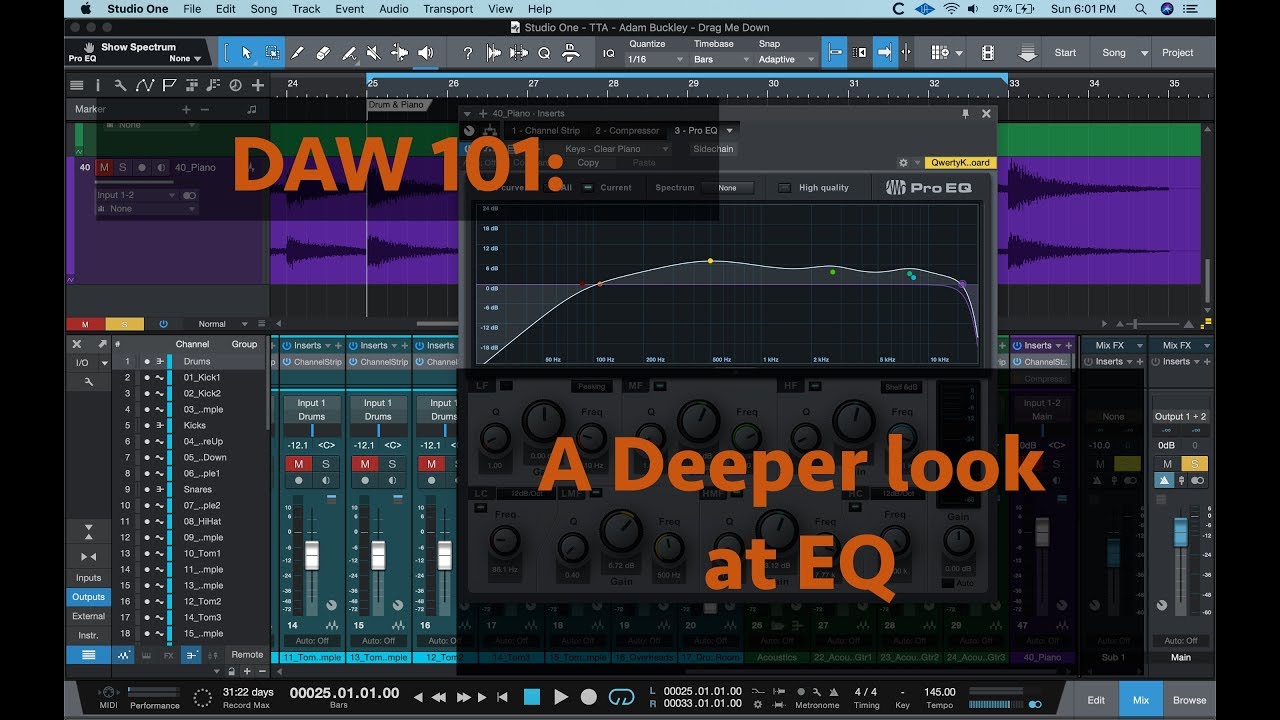The height and width of the screenshot is (720, 1280).
Task: Click the channel 14 volume fader
Action: pos(311,554)
